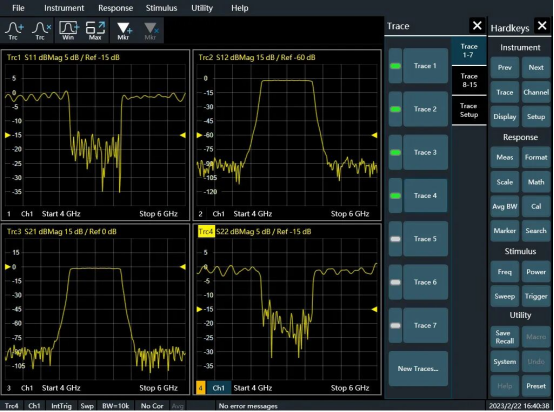Turn on the Trace 7 indicator toggle
This screenshot has width=554, height=412.
click(x=395, y=325)
